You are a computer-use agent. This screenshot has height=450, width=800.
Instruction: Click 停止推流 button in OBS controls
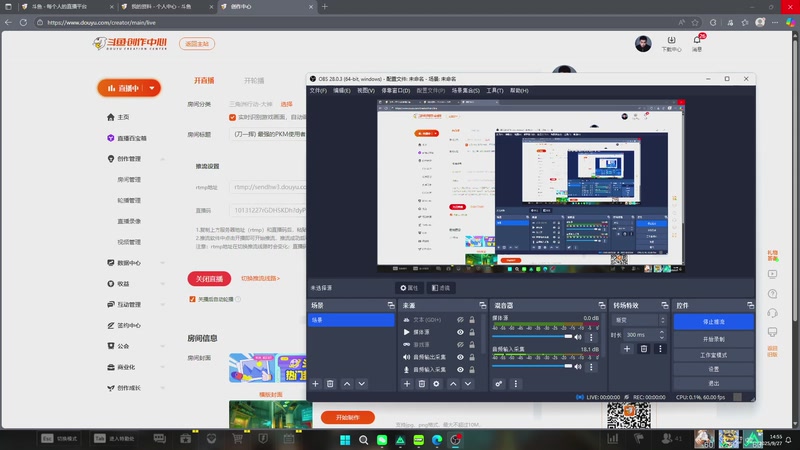tap(713, 322)
